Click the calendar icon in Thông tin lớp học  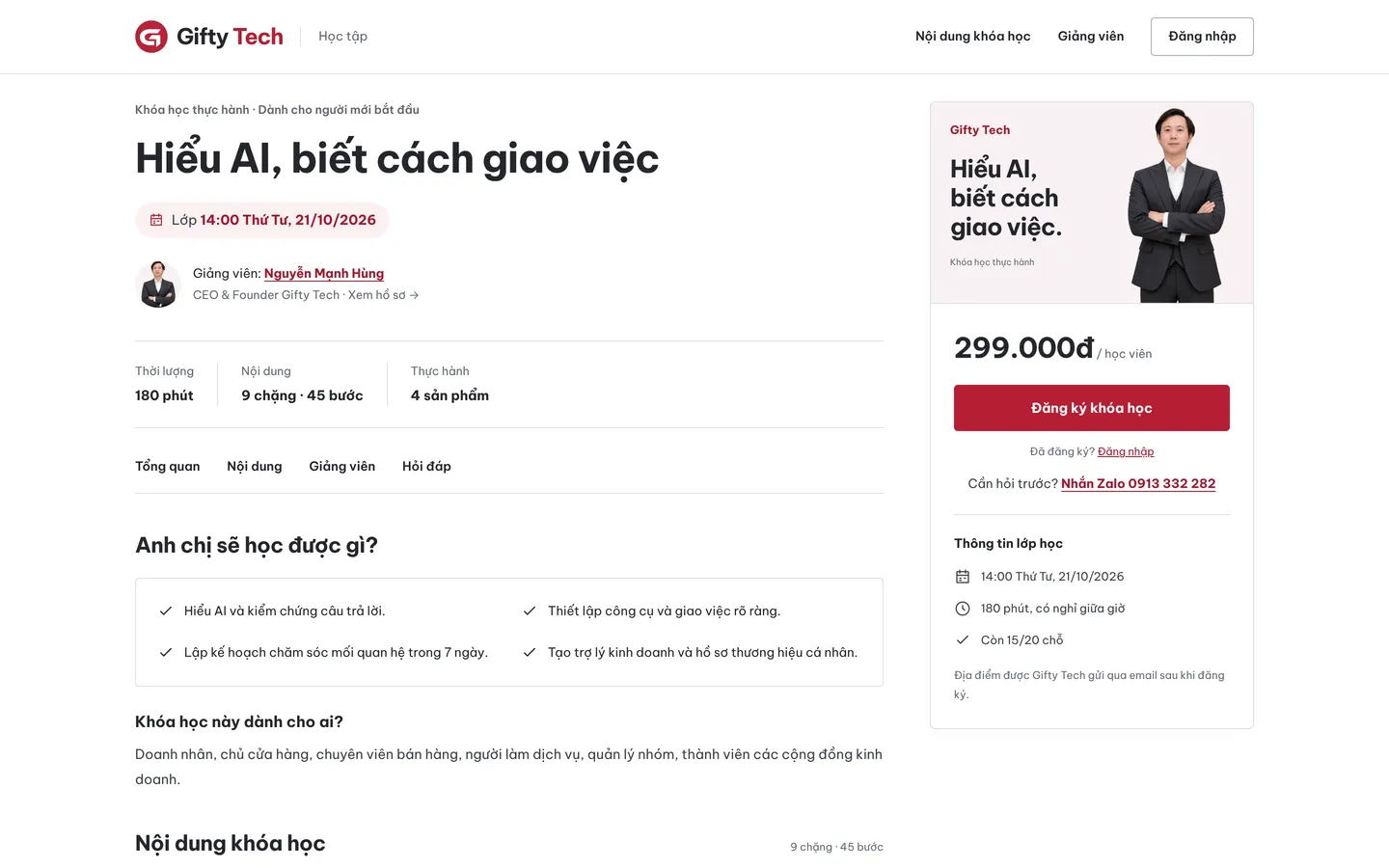[x=962, y=577]
